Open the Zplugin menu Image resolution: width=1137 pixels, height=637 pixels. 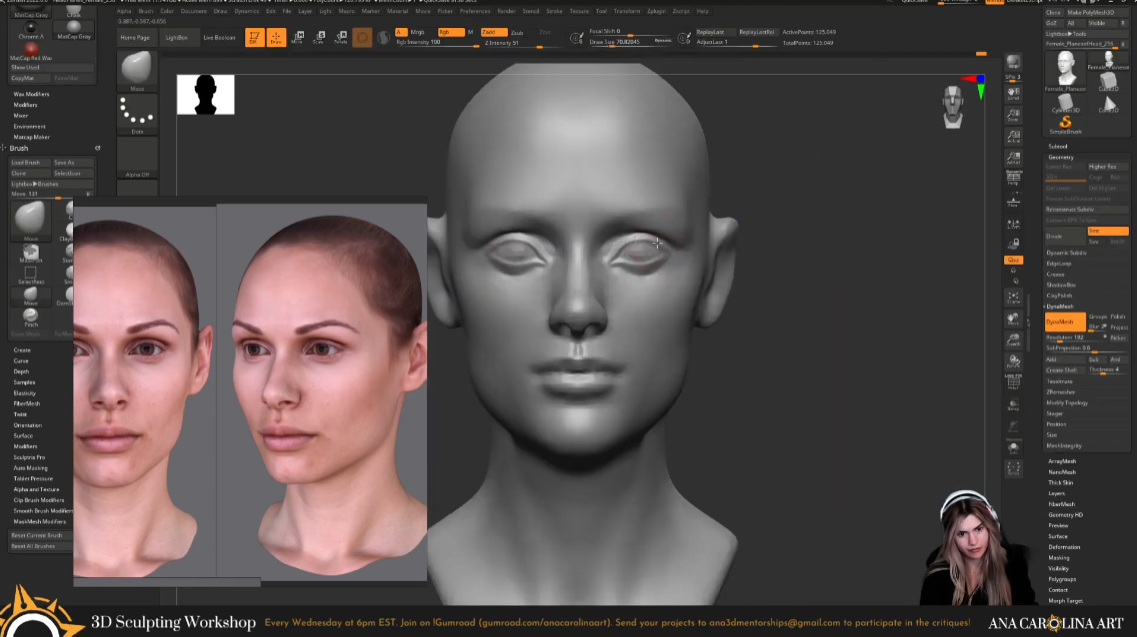pos(656,11)
